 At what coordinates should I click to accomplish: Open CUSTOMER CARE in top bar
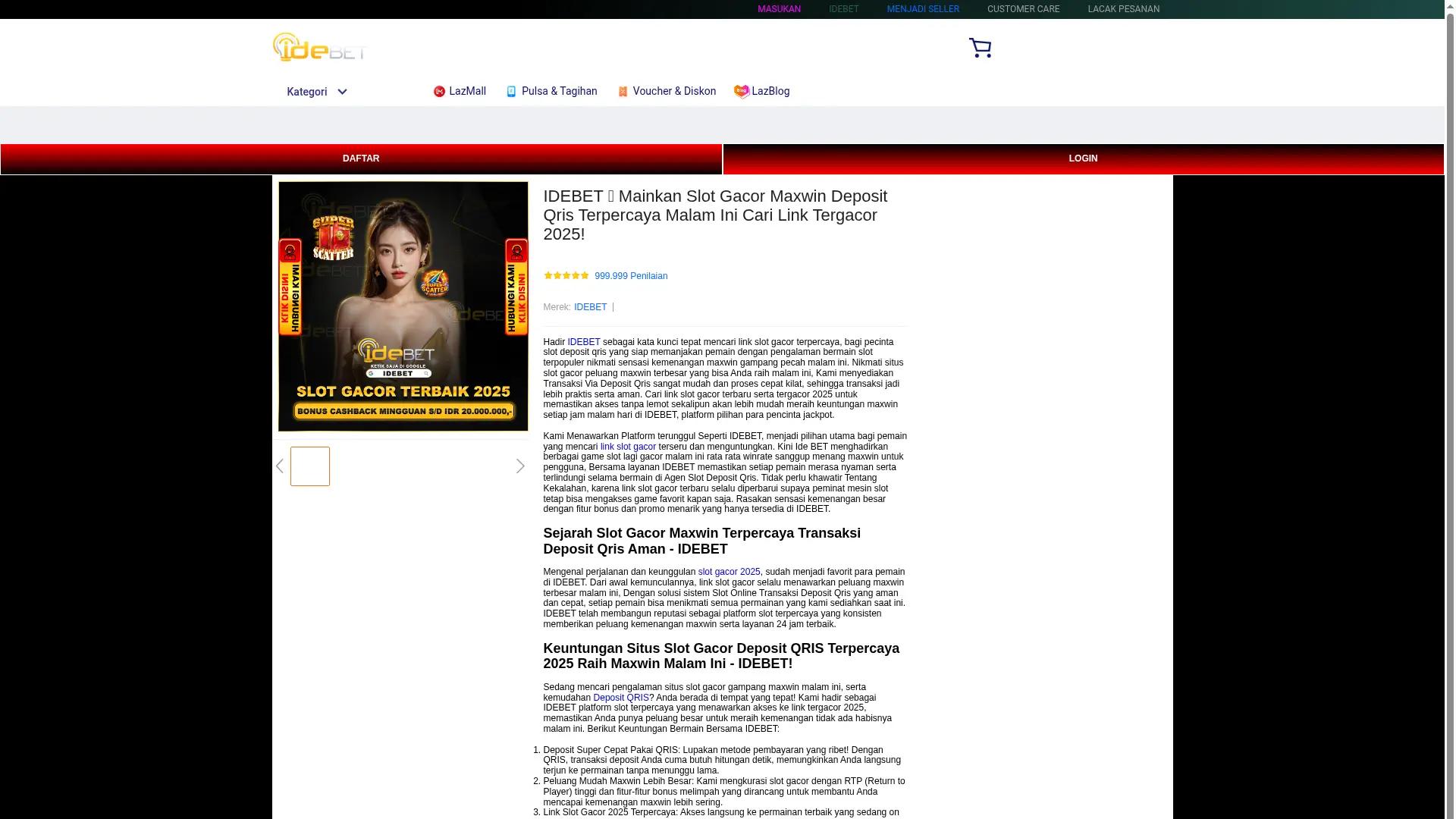pos(1023,9)
